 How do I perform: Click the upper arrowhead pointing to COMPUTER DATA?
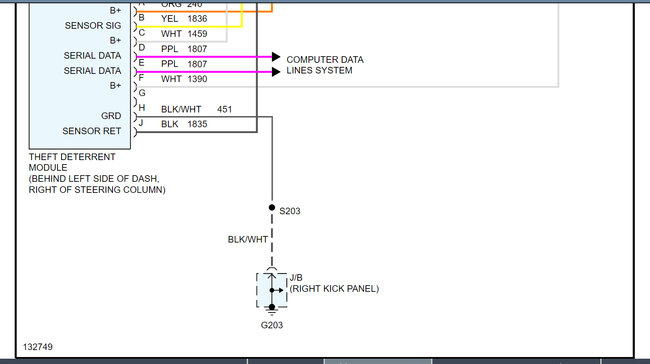(x=276, y=57)
